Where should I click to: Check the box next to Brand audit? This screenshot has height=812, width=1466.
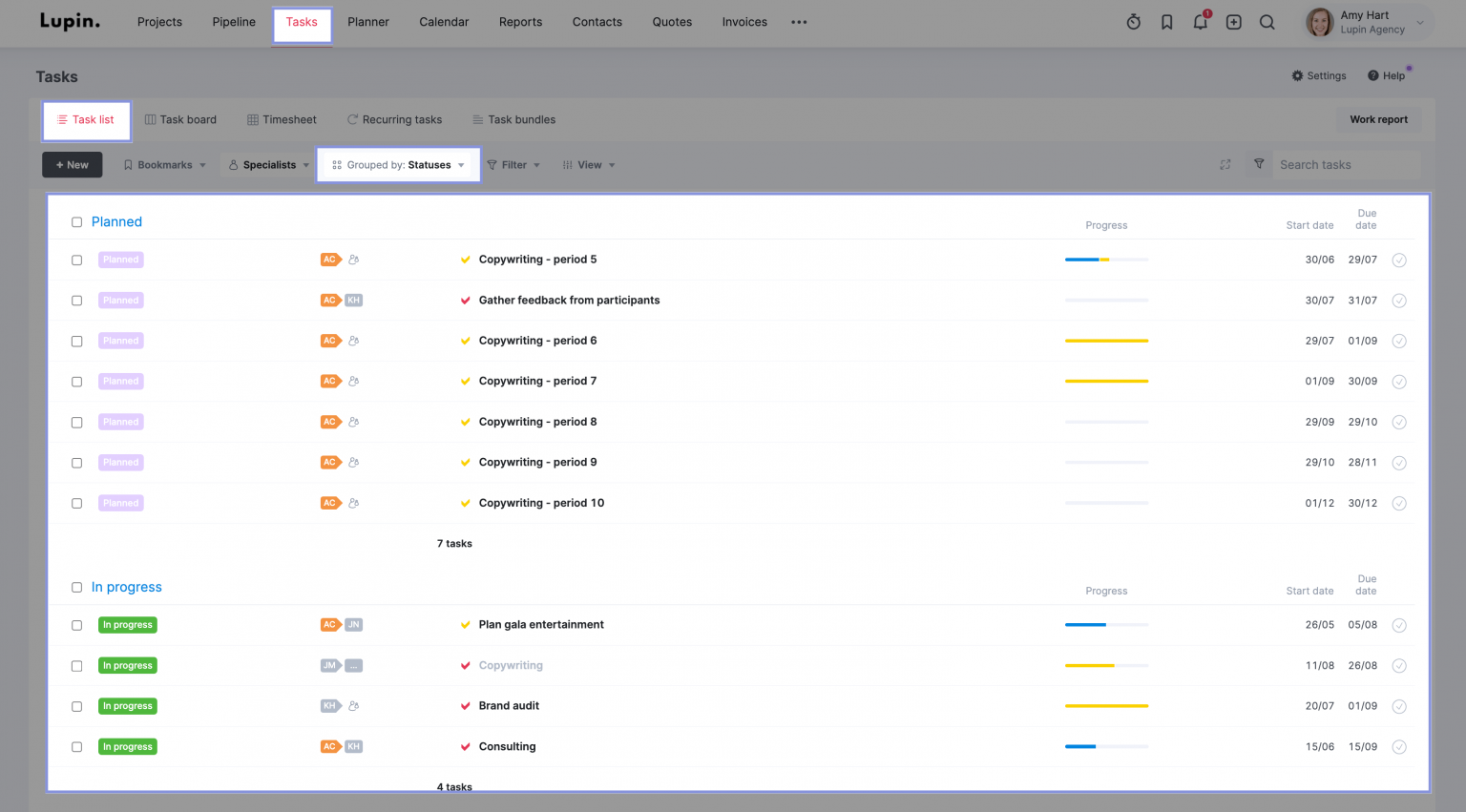point(76,706)
